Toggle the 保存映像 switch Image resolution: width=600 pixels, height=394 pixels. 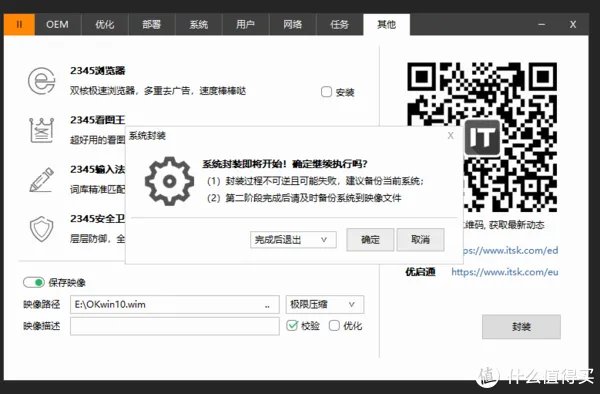pyautogui.click(x=34, y=283)
